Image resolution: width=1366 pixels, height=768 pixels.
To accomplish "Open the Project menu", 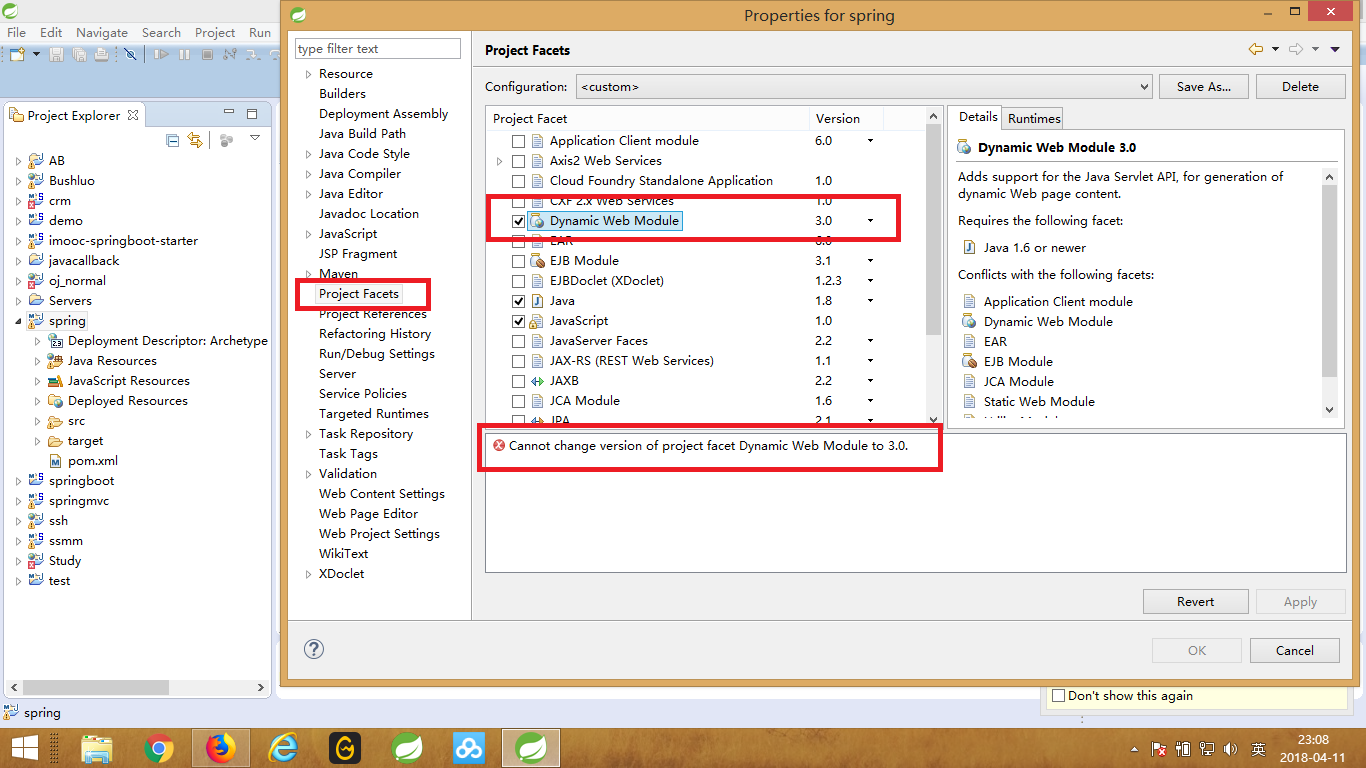I will point(215,32).
